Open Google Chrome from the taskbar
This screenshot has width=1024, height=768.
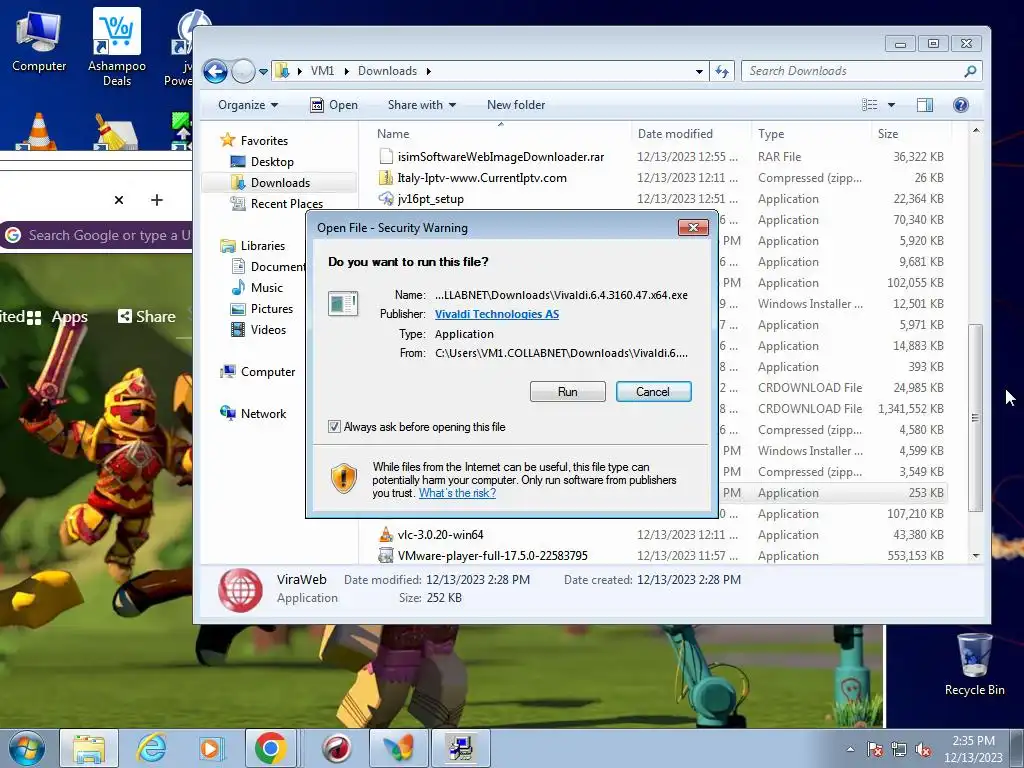point(270,748)
